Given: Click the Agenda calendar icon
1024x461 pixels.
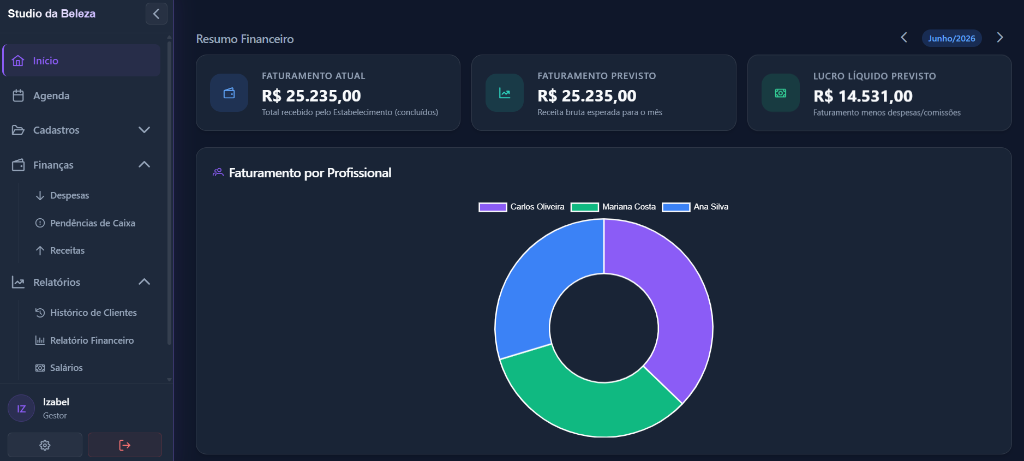Looking at the screenshot, I should pyautogui.click(x=18, y=95).
